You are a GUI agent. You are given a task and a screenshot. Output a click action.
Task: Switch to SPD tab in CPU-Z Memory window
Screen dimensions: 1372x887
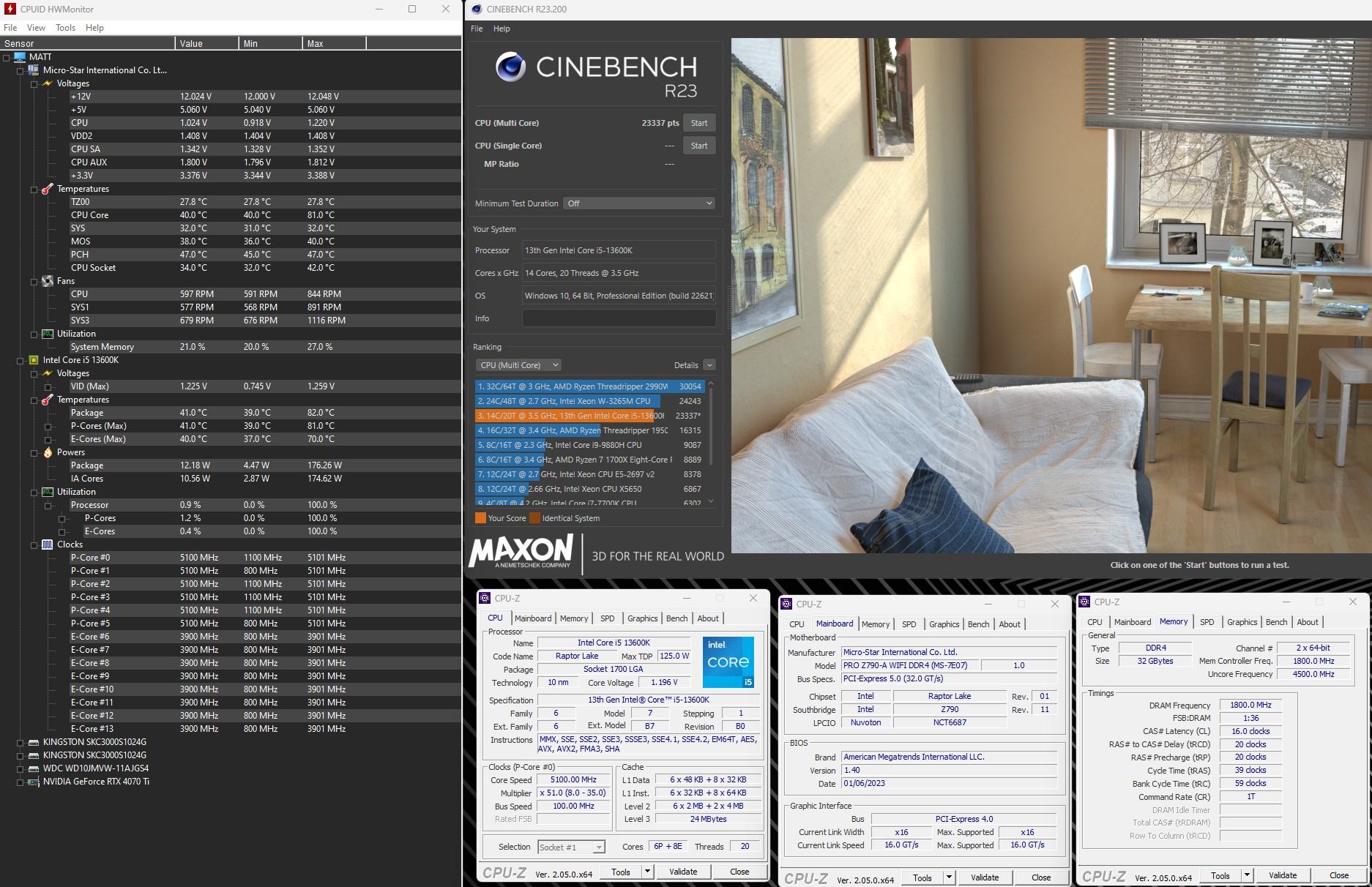(x=1207, y=622)
